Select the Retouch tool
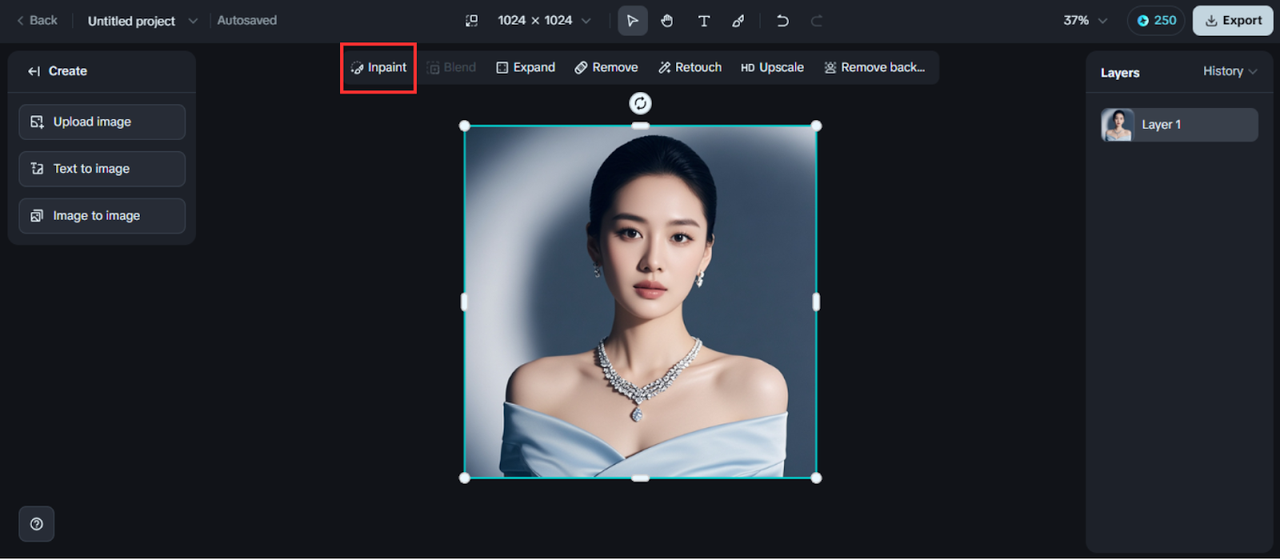This screenshot has height=560, width=1280. [690, 68]
